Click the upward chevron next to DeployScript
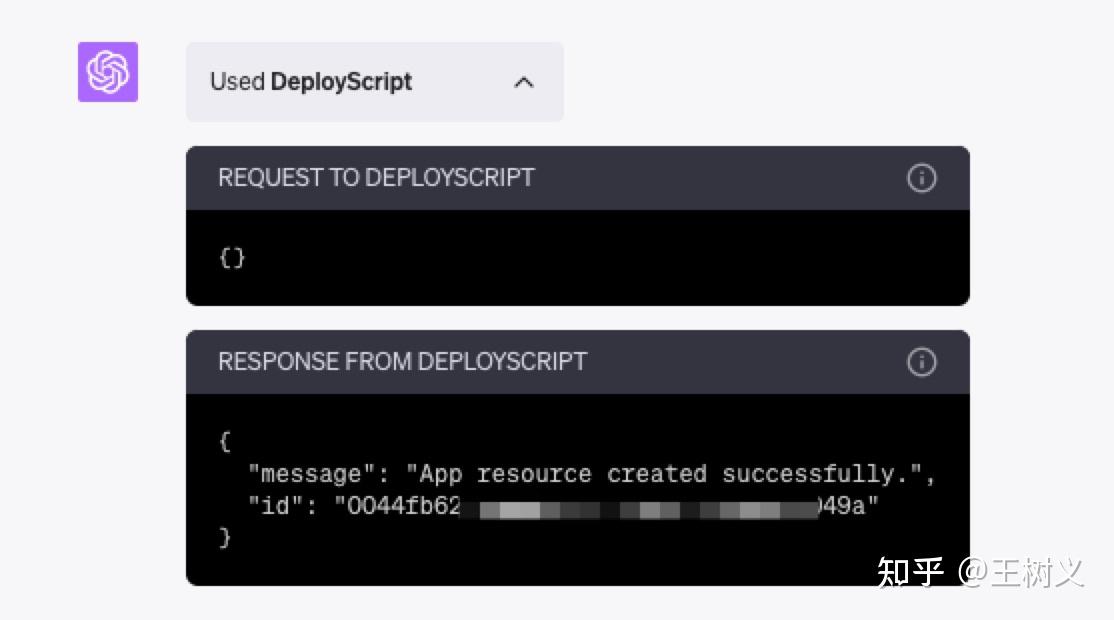The image size is (1114, 620). pyautogui.click(x=524, y=82)
